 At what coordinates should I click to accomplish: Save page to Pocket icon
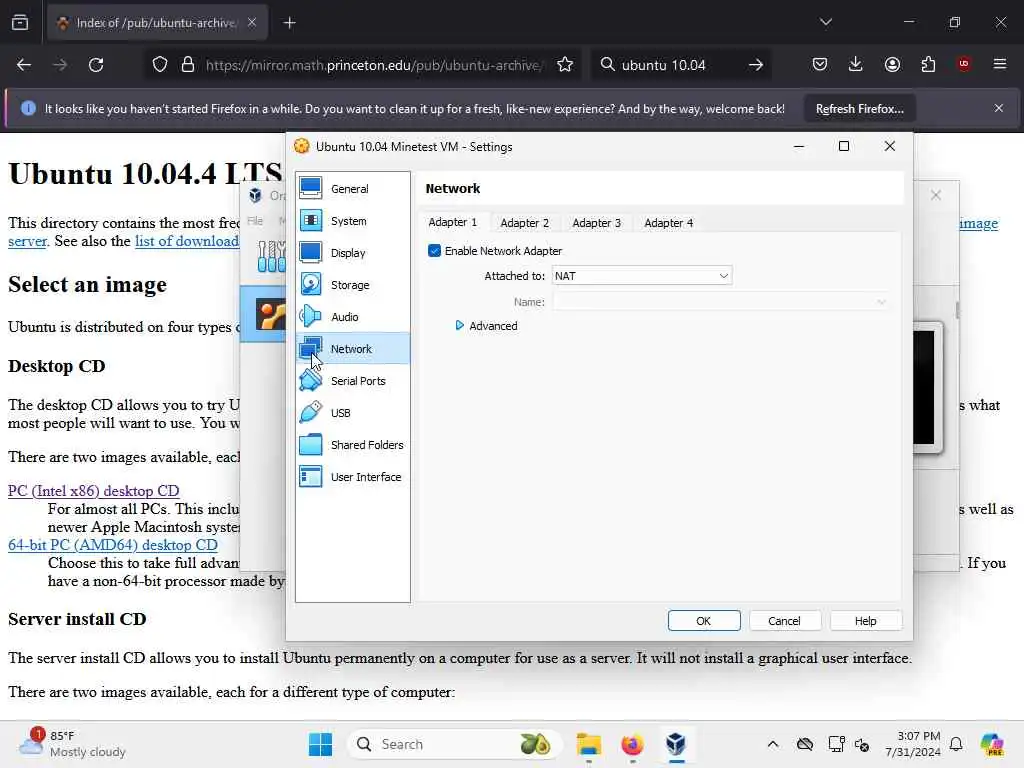pyautogui.click(x=820, y=64)
